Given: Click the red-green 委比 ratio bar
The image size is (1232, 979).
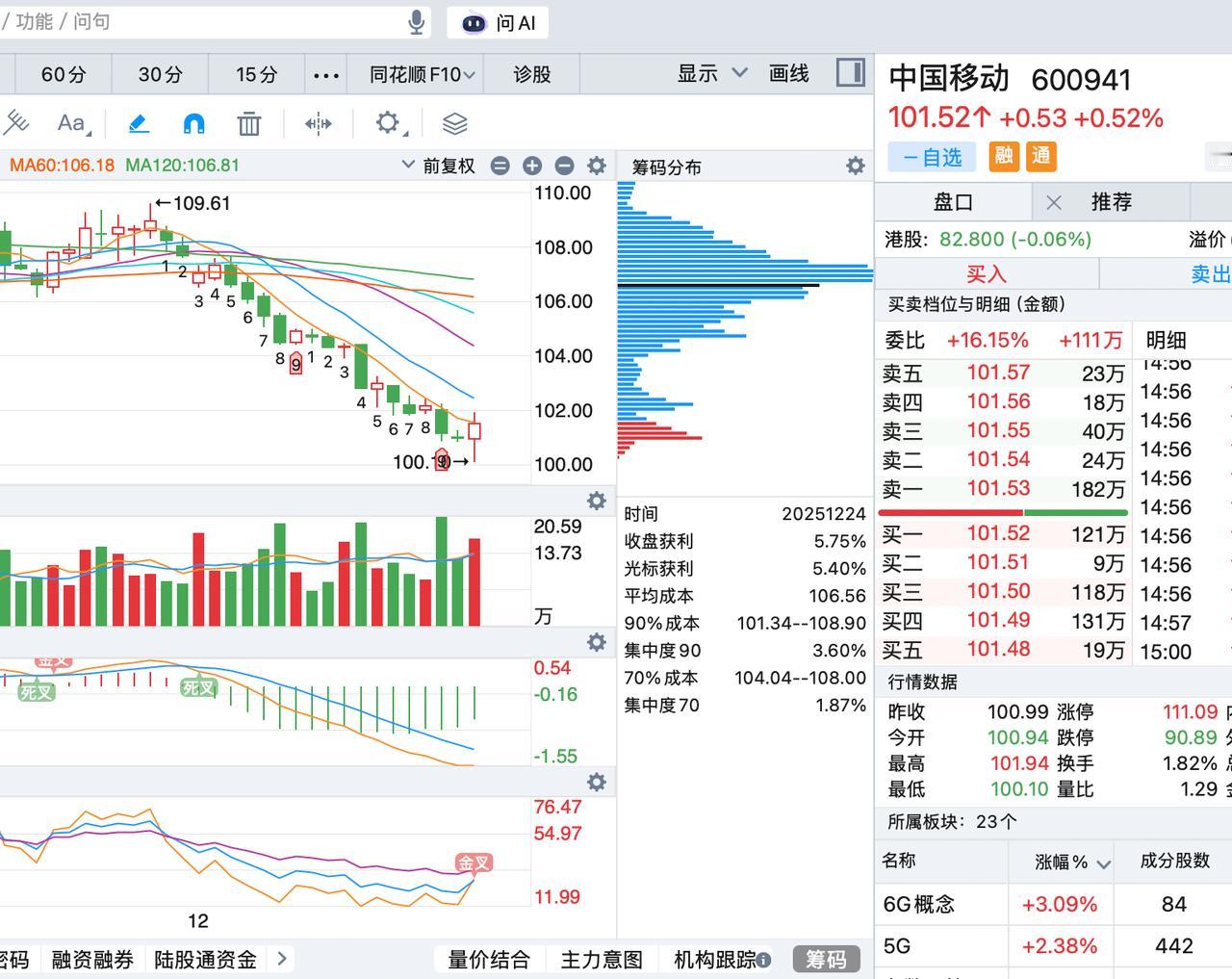Looking at the screenshot, I should (1001, 512).
